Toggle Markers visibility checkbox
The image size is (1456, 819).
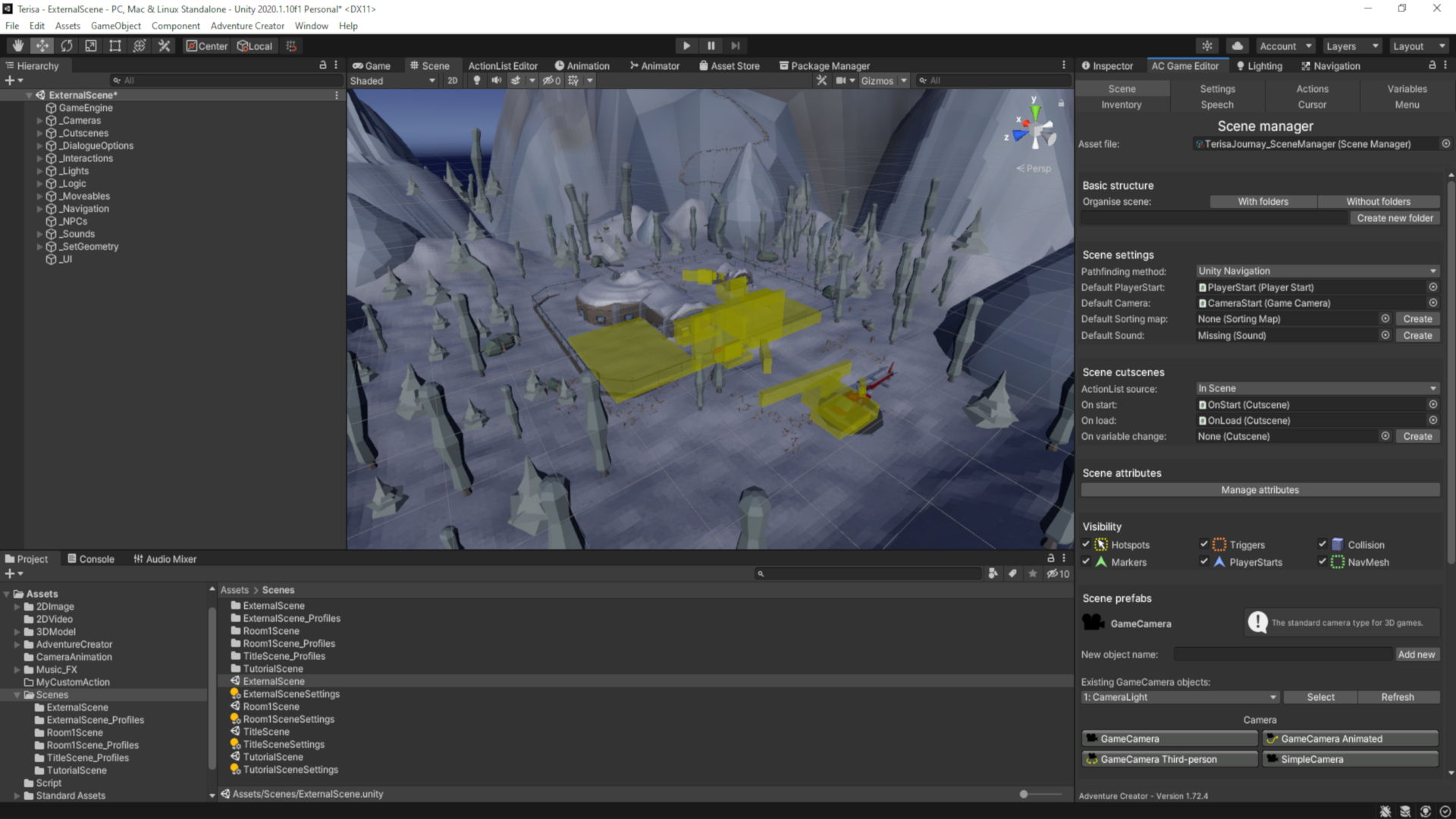[1086, 562]
